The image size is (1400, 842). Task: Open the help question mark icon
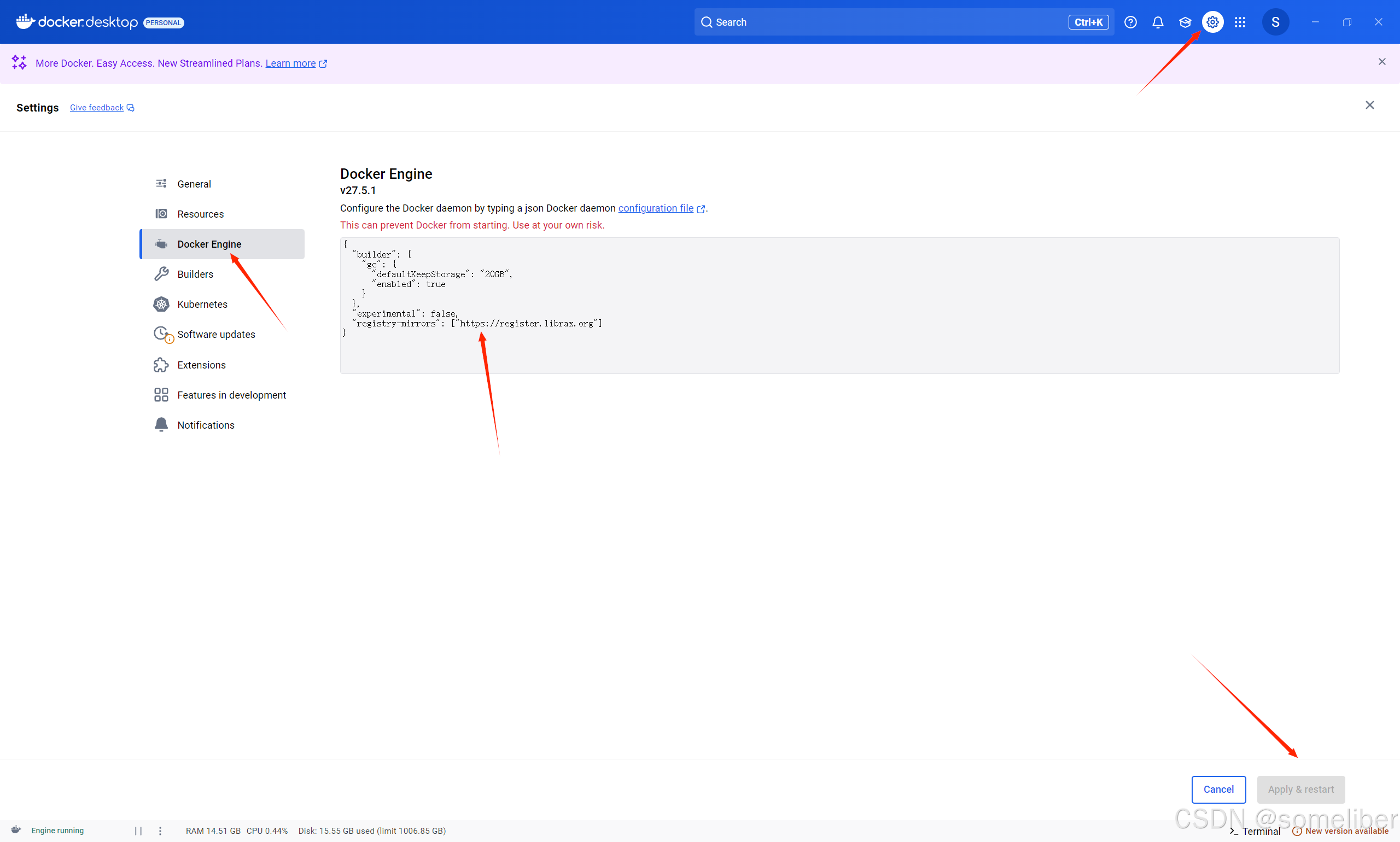click(x=1130, y=22)
